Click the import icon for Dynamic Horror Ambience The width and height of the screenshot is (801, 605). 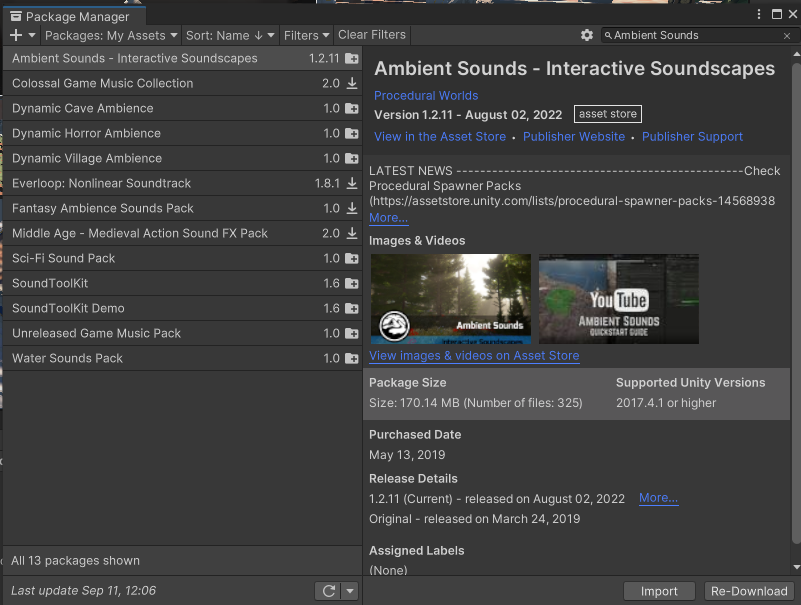pos(351,133)
